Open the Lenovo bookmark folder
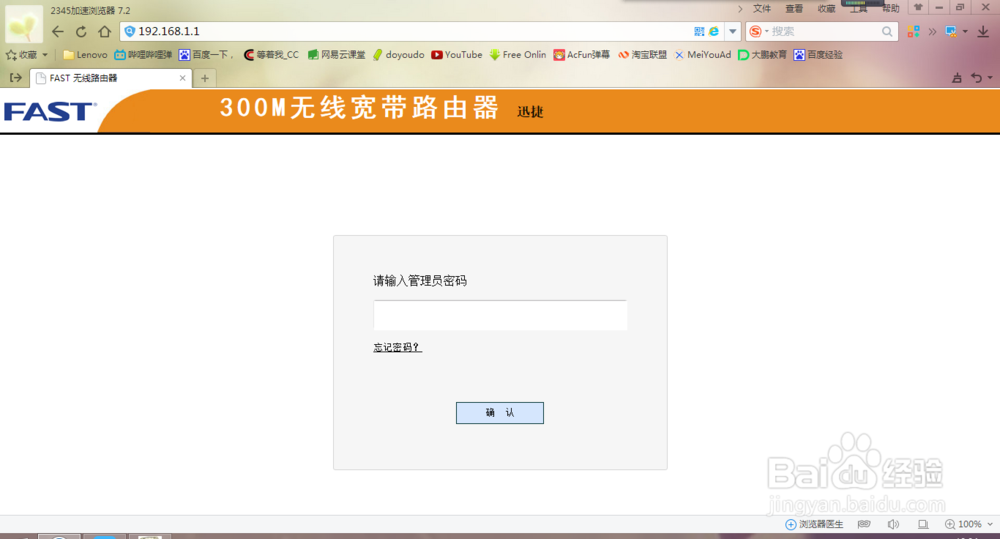This screenshot has width=1000, height=539. point(85,55)
